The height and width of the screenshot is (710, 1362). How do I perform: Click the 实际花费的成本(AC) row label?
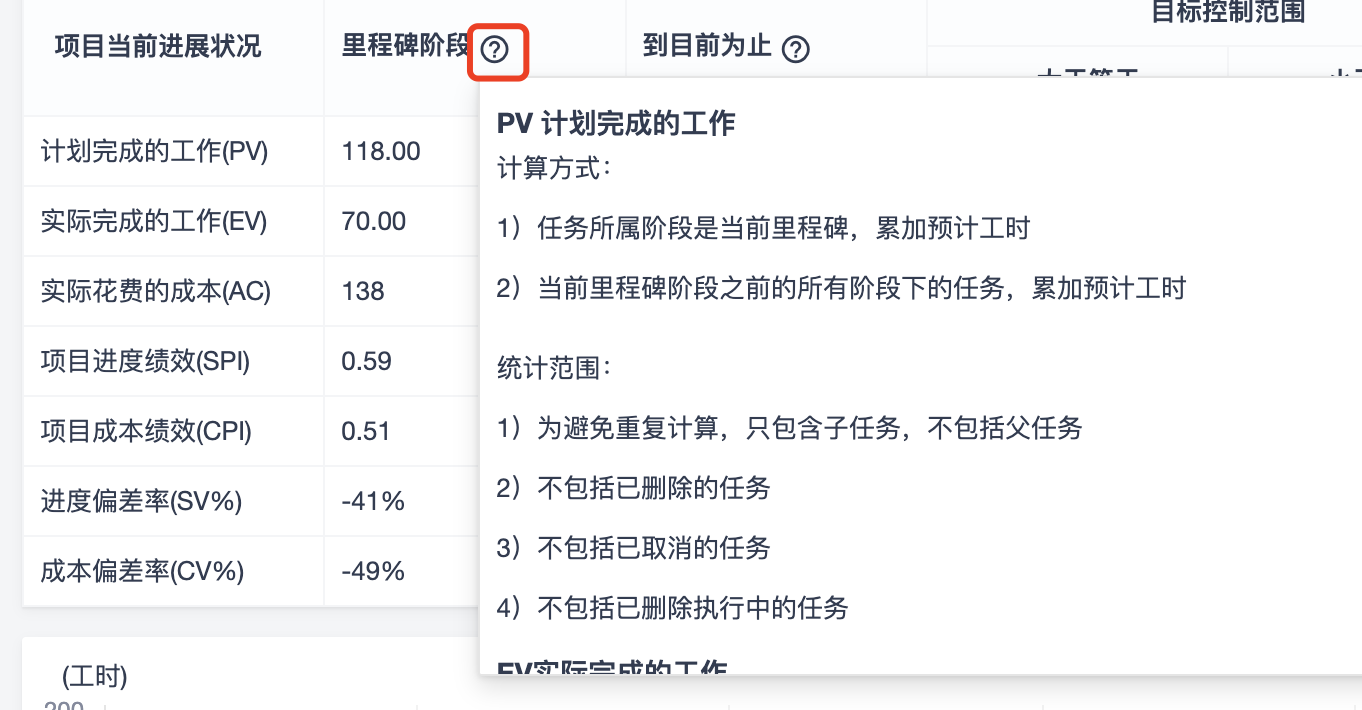[x=156, y=291]
